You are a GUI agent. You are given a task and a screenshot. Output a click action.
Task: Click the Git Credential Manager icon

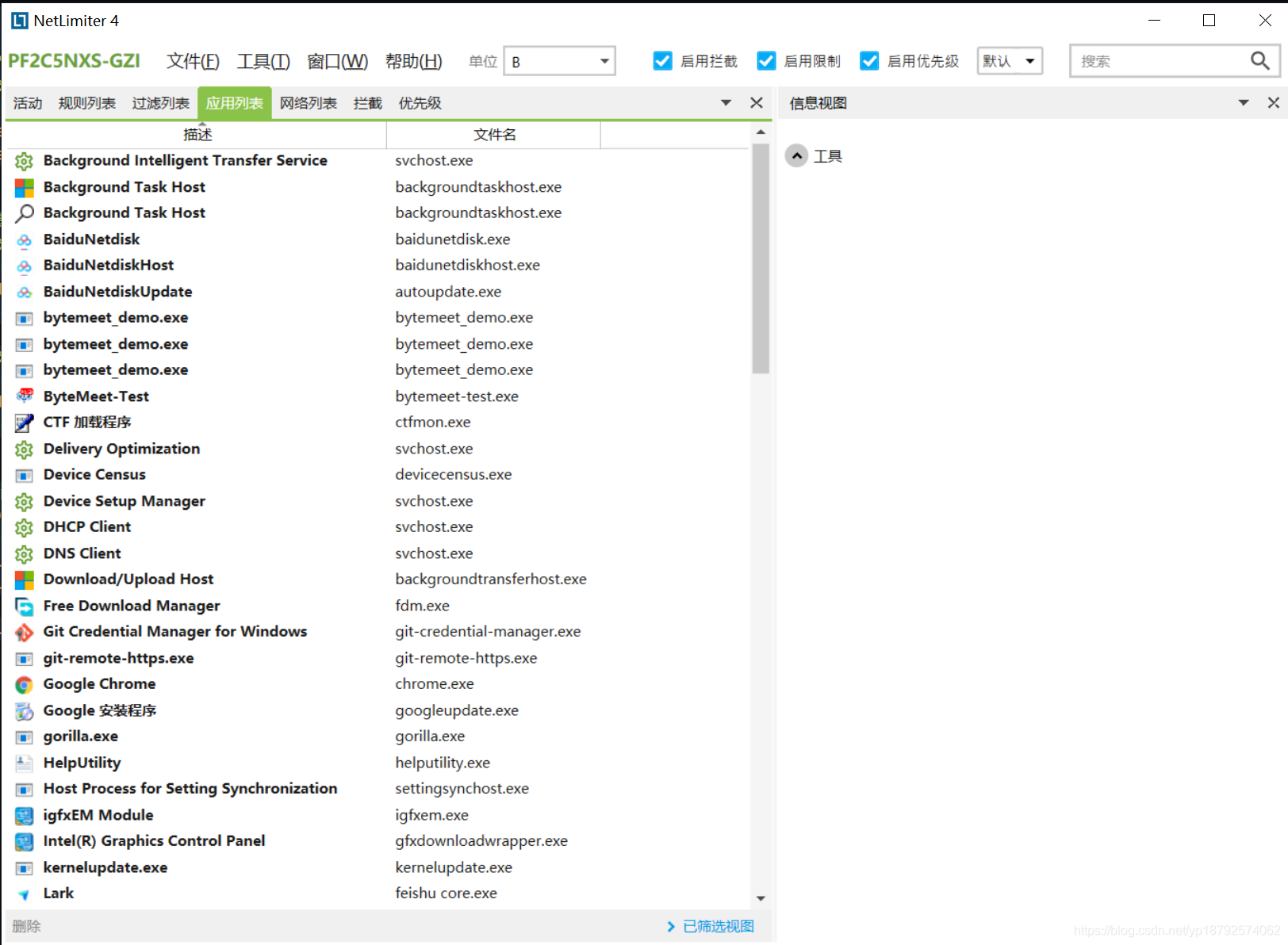25,633
